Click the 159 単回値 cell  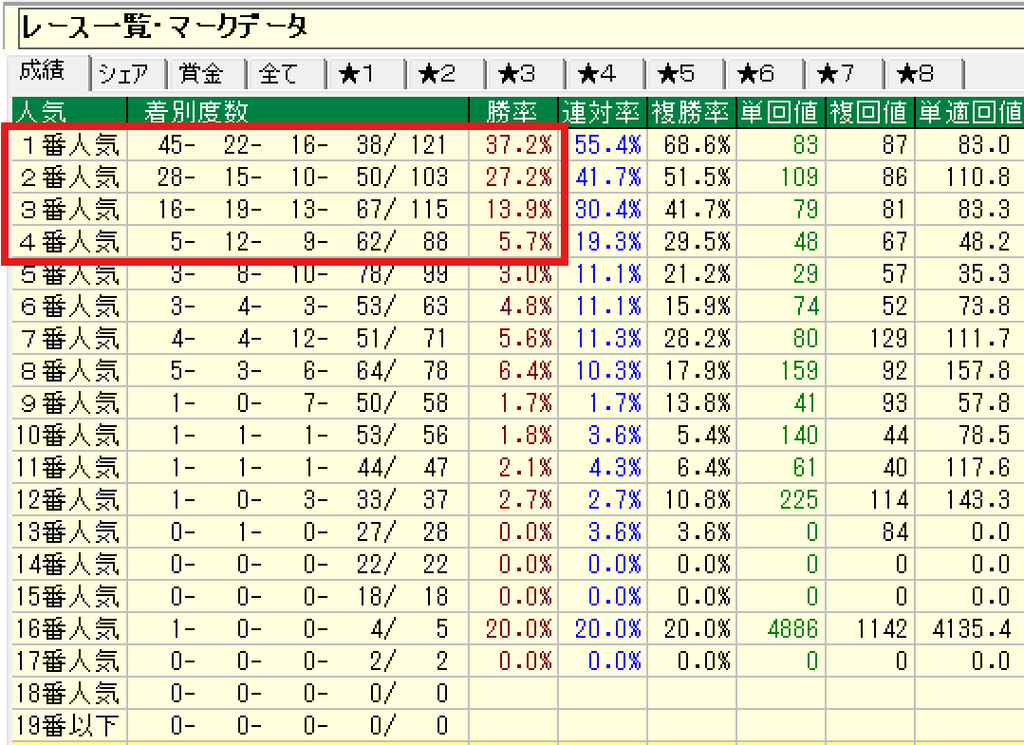(781, 371)
